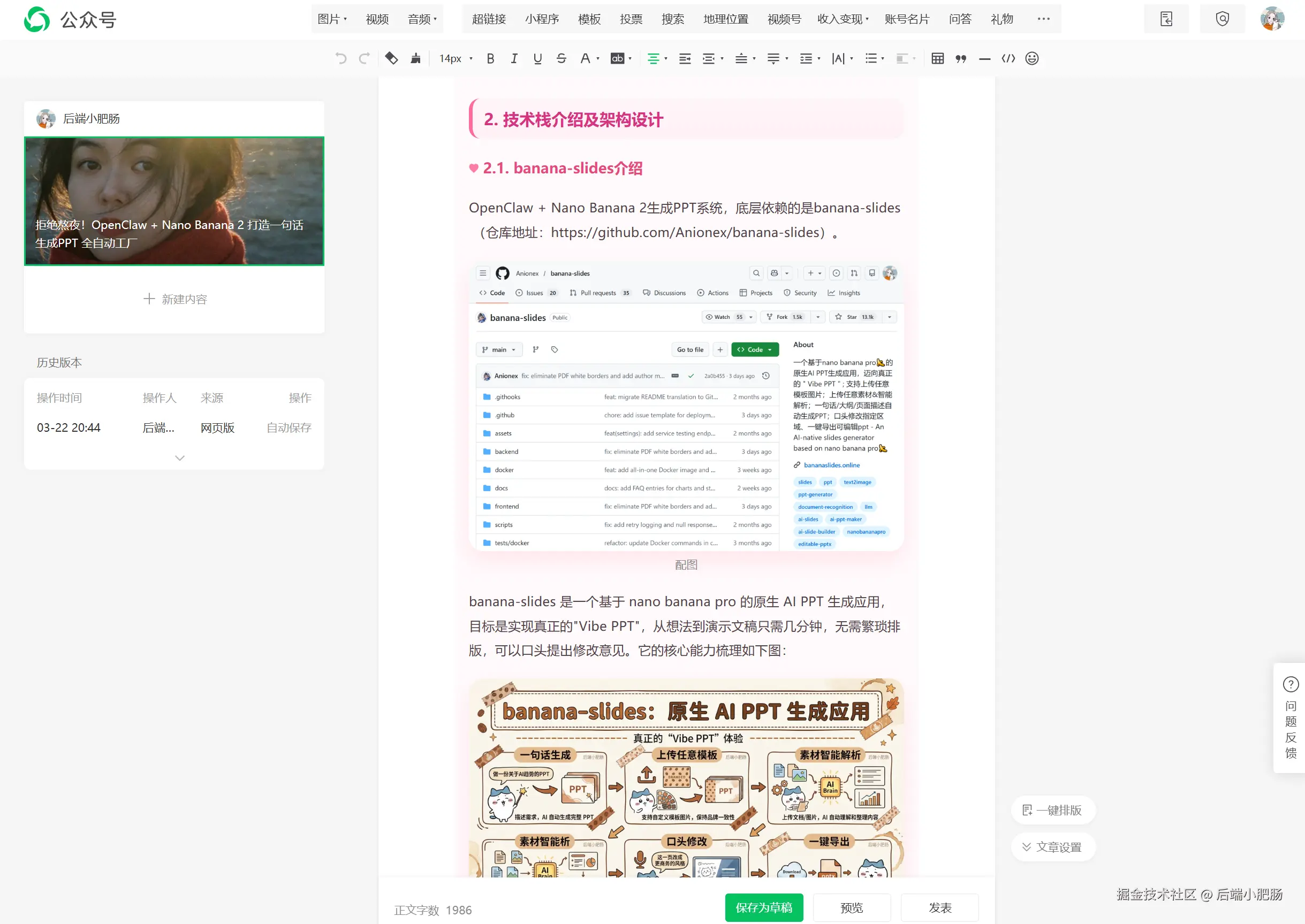The image size is (1305, 924).
Task: Toggle bold formatting
Action: coord(490,58)
